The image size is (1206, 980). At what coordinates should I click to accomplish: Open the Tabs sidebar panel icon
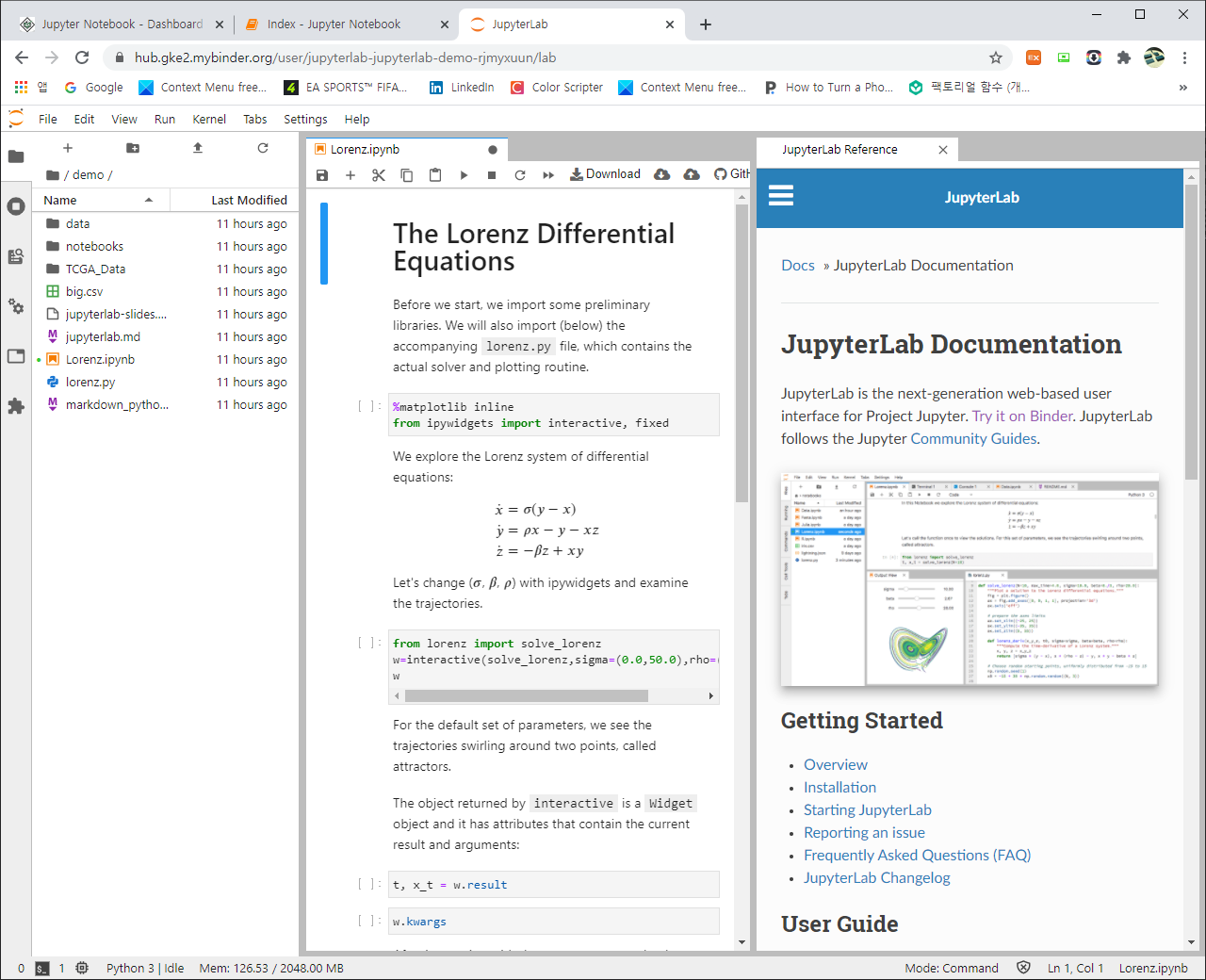click(16, 356)
